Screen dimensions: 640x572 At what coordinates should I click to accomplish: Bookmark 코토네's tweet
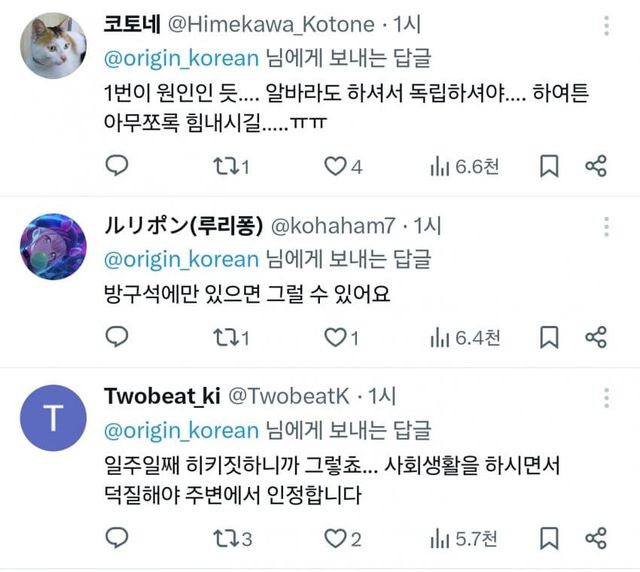[x=548, y=167]
